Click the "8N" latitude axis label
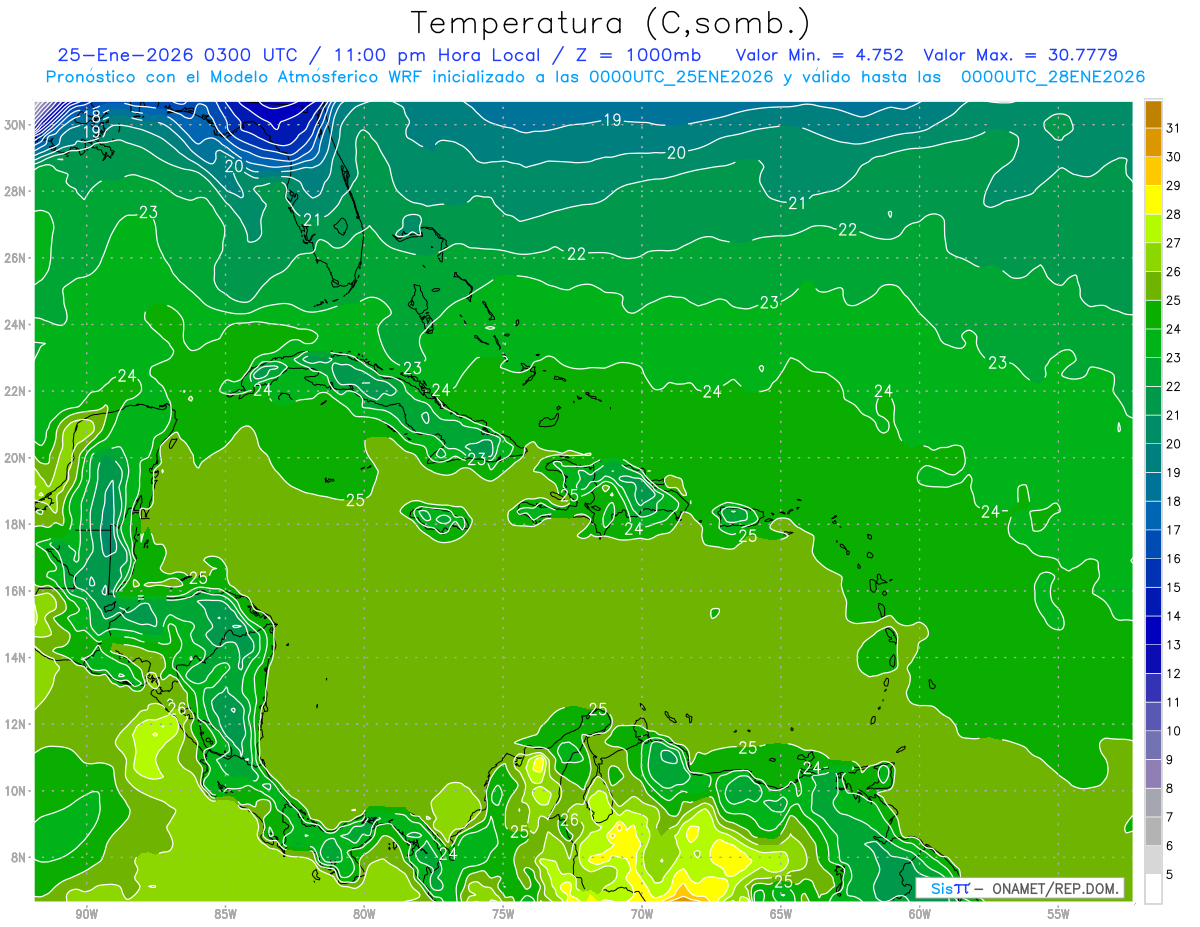The width and height of the screenshot is (1200, 927). (x=20, y=857)
